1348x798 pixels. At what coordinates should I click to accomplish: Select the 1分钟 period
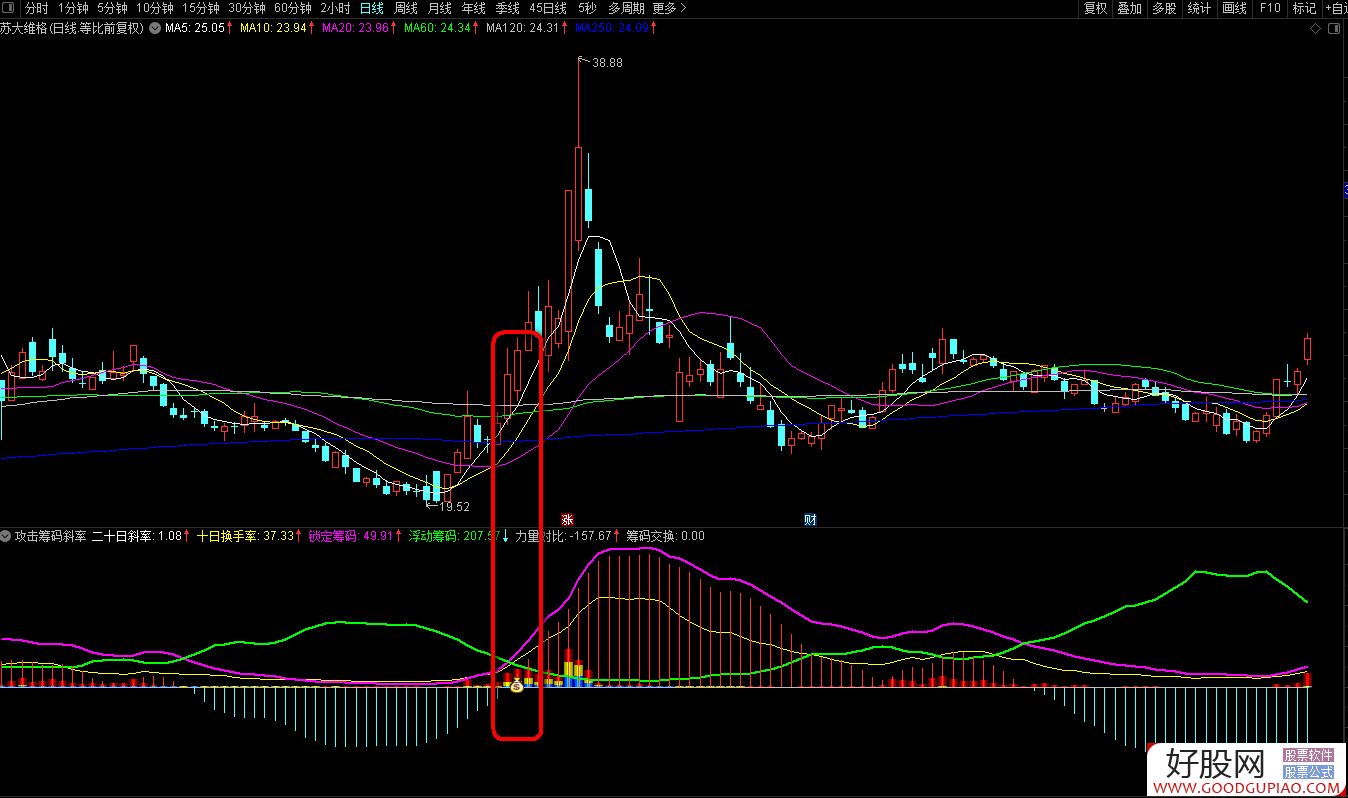pos(73,8)
